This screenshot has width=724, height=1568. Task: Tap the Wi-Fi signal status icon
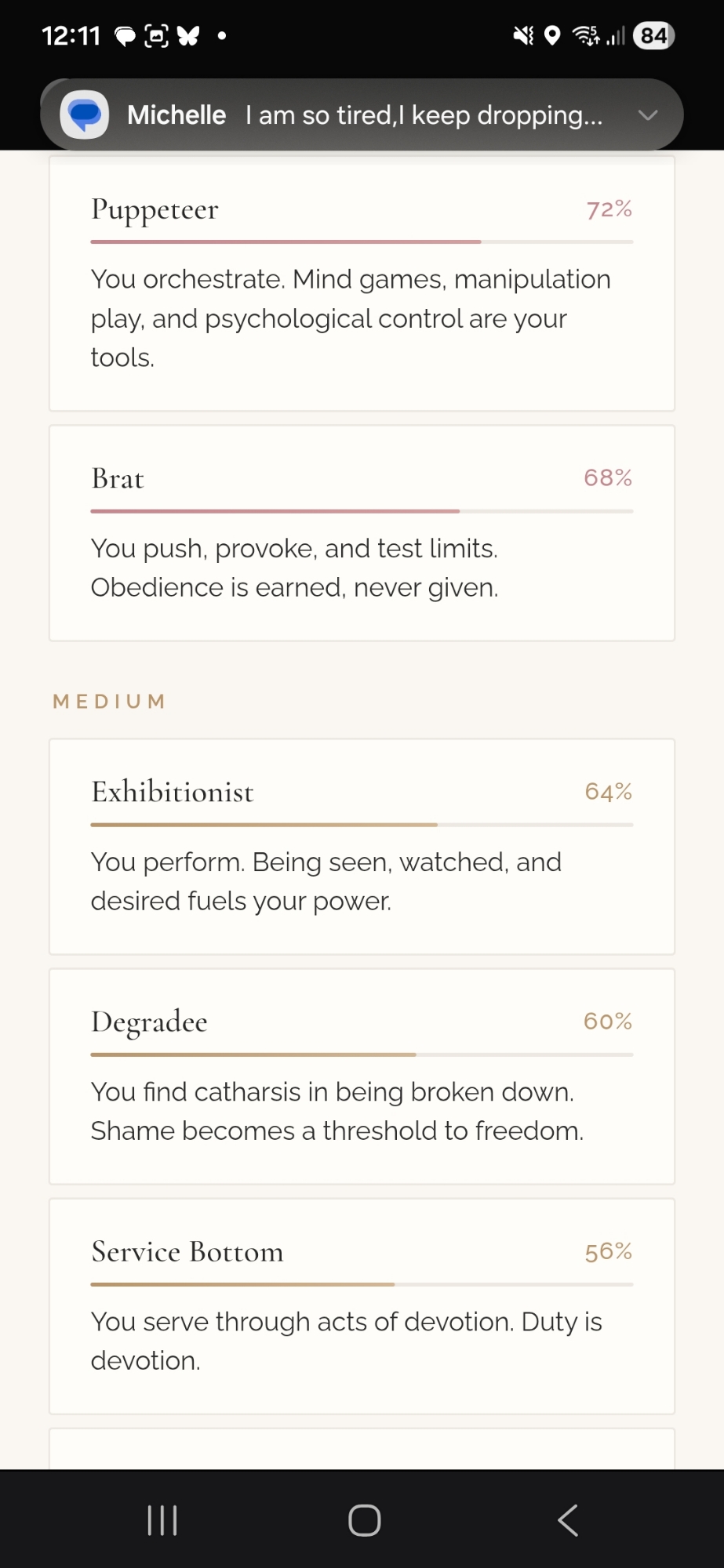point(586,36)
